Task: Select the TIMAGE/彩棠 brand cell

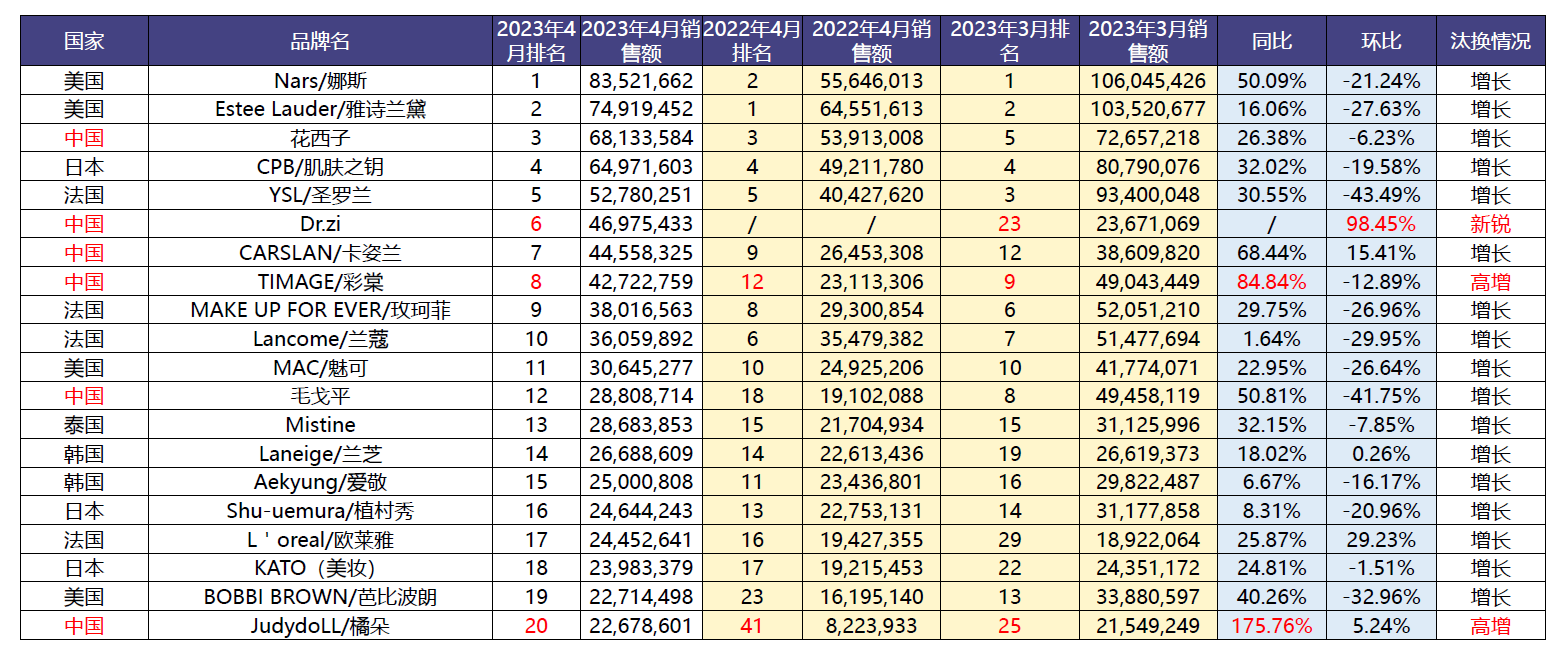Action: pos(320,282)
